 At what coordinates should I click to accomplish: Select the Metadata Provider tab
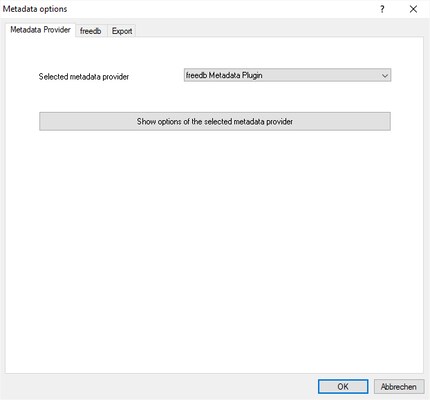40,30
